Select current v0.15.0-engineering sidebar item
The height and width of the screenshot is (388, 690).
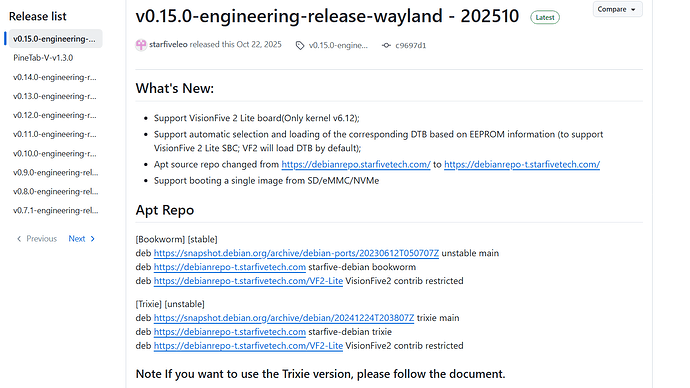[55, 39]
